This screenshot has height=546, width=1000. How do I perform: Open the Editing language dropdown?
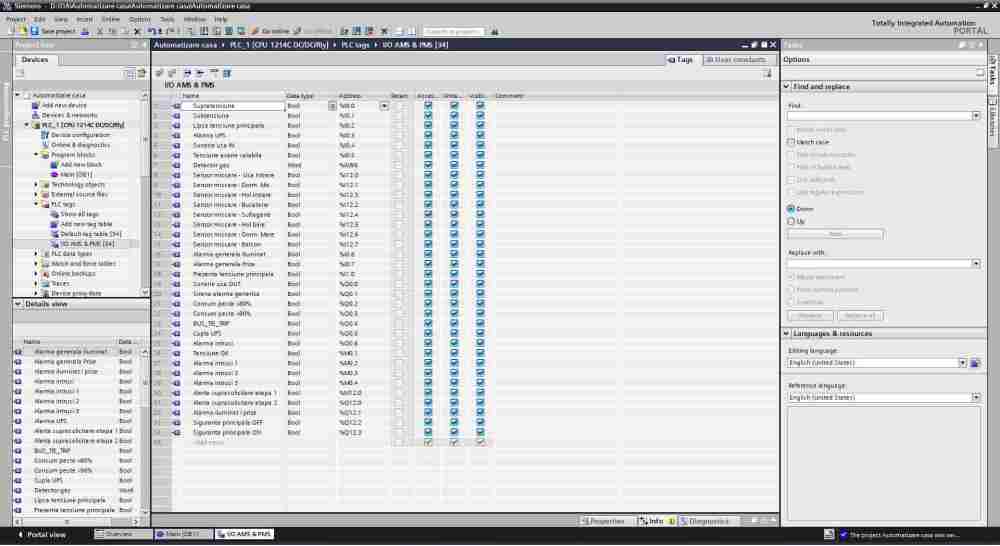point(963,363)
